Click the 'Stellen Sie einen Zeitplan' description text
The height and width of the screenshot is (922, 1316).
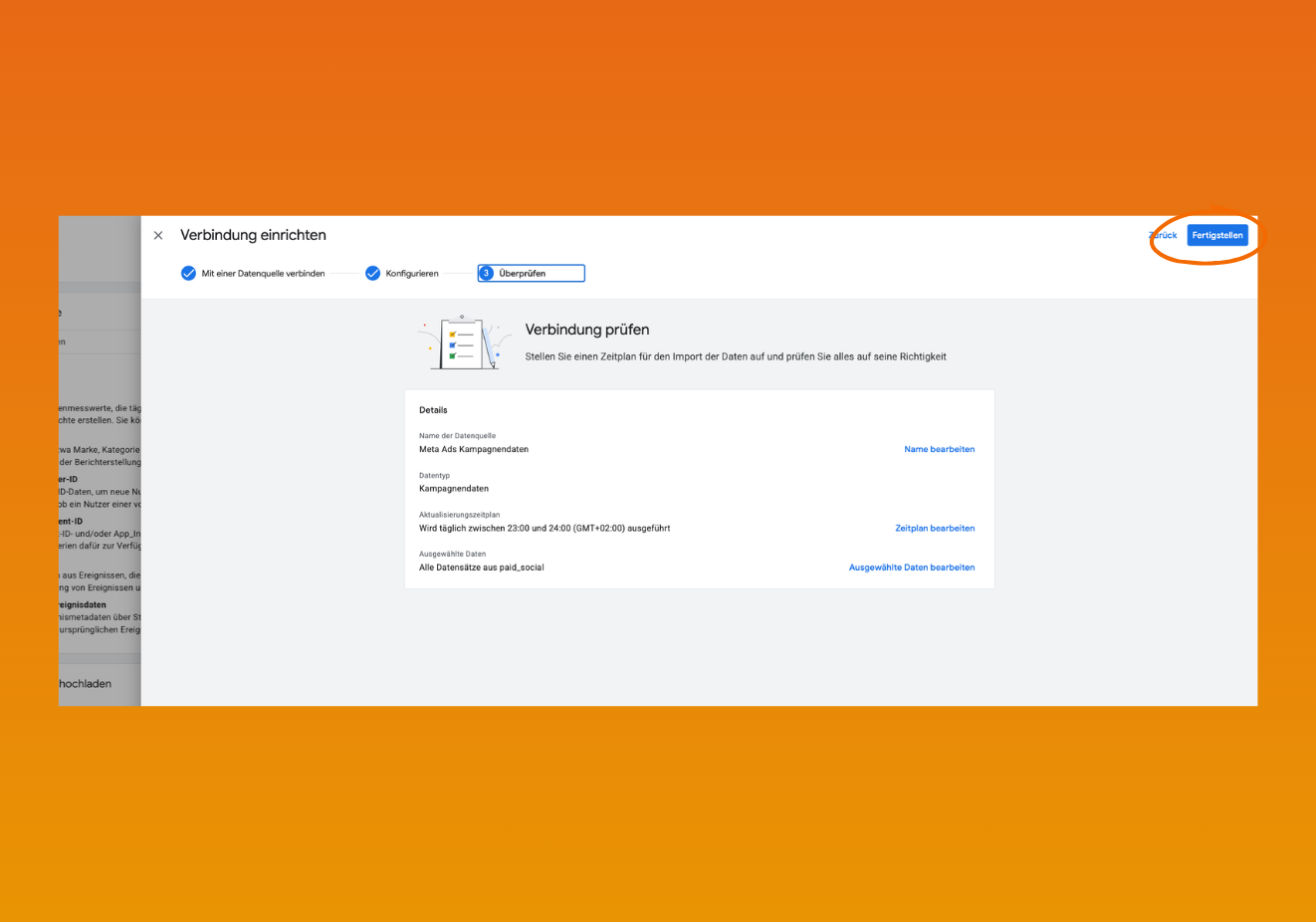point(736,356)
